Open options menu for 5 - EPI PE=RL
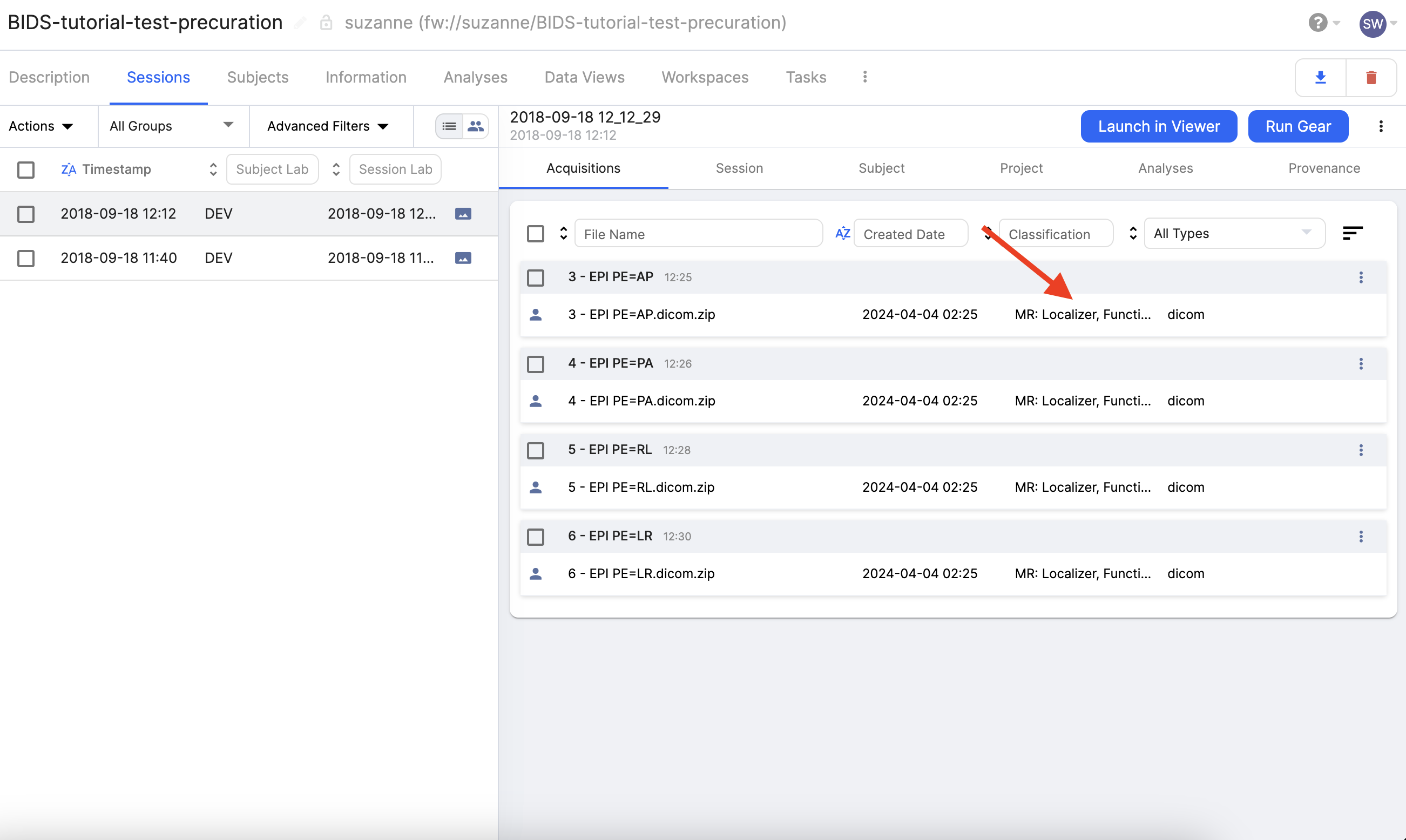 [x=1361, y=451]
